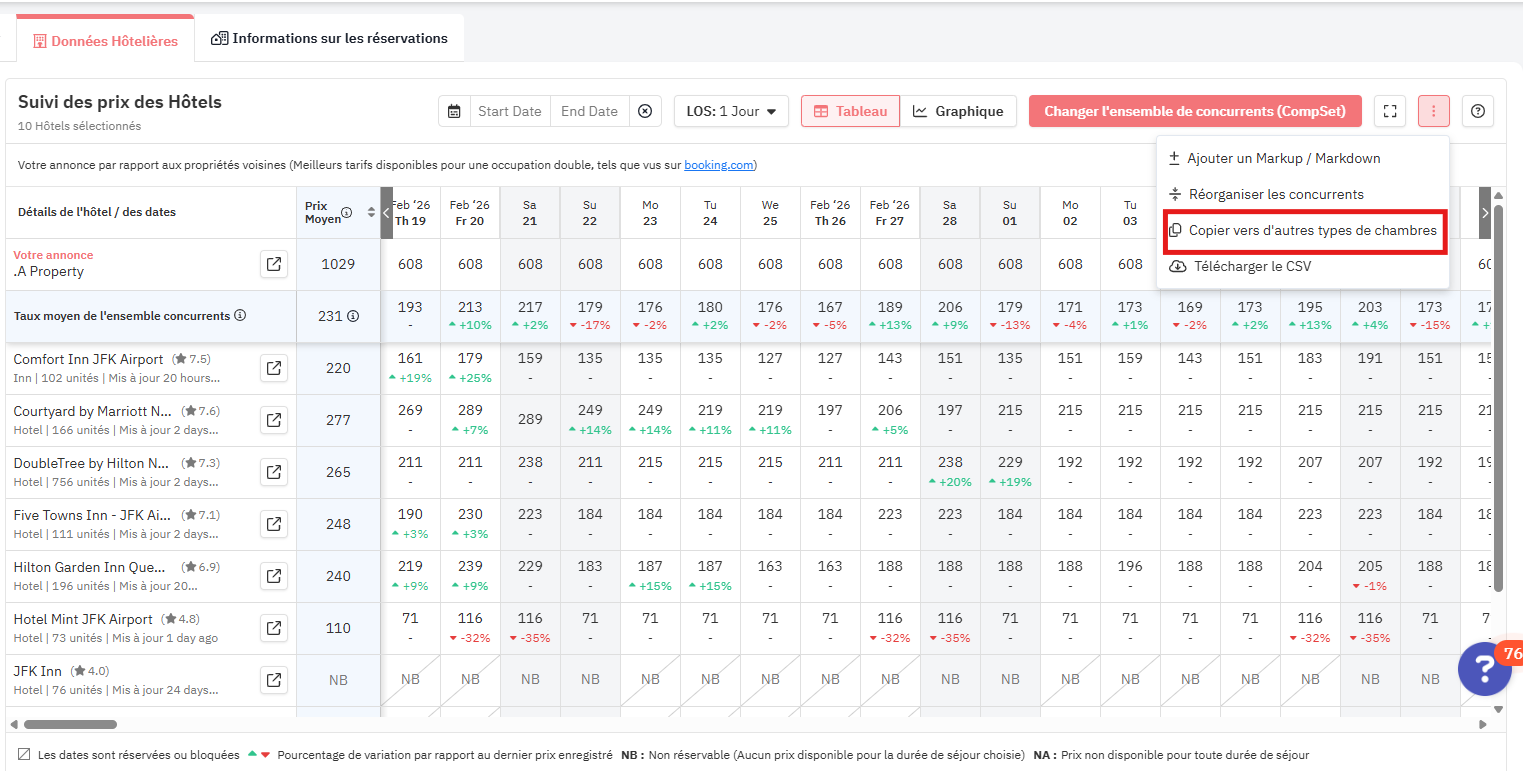This screenshot has width=1523, height=771.
Task: Click the horizontal scrollbar at table bottom
Action: pyautogui.click(x=70, y=724)
